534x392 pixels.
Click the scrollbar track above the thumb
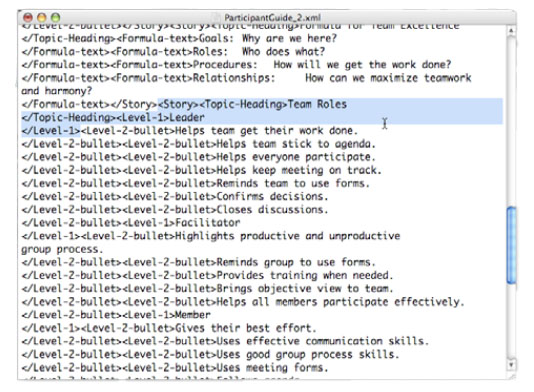point(511,121)
